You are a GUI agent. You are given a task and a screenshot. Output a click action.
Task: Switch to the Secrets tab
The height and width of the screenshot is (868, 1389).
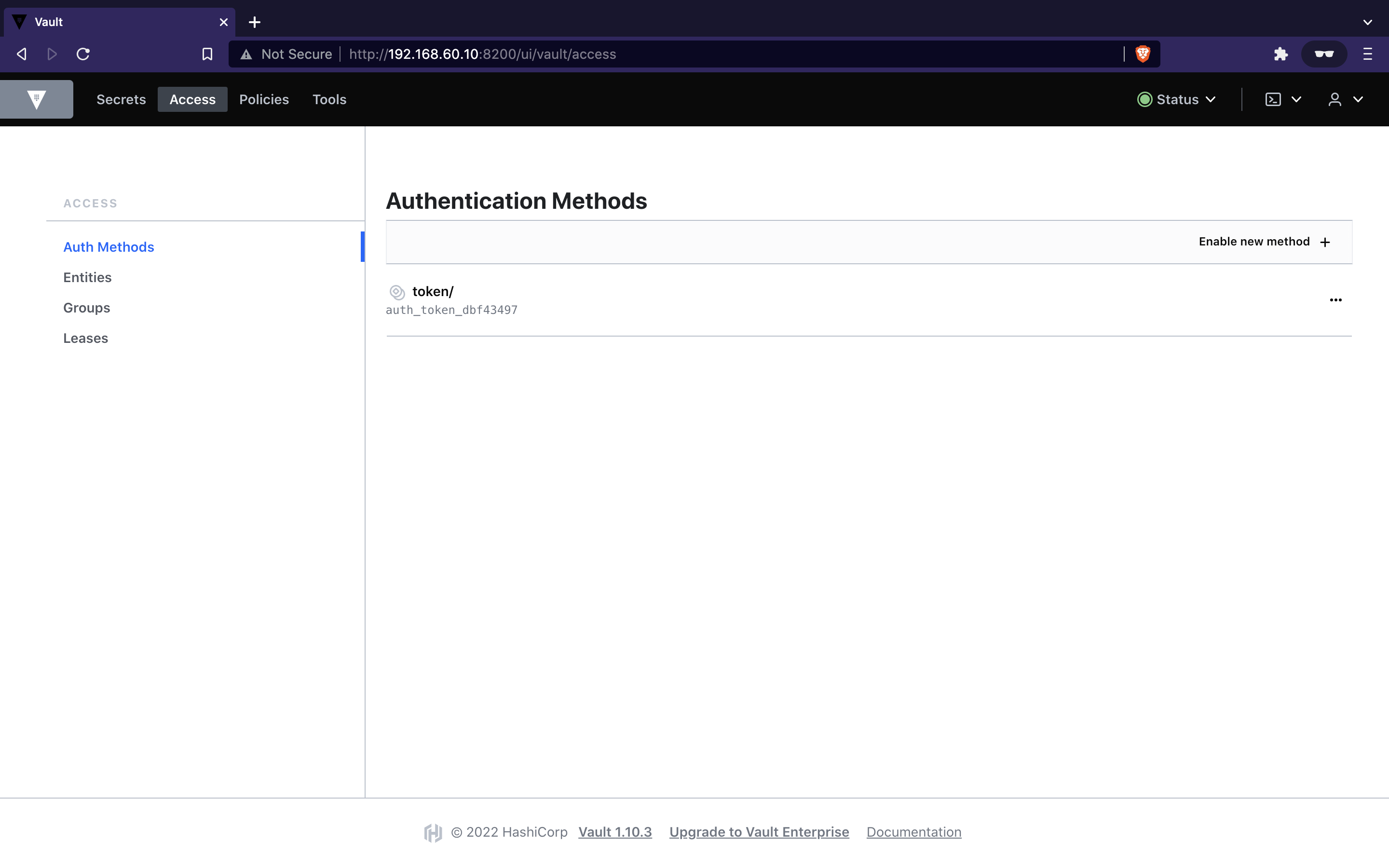click(x=121, y=99)
